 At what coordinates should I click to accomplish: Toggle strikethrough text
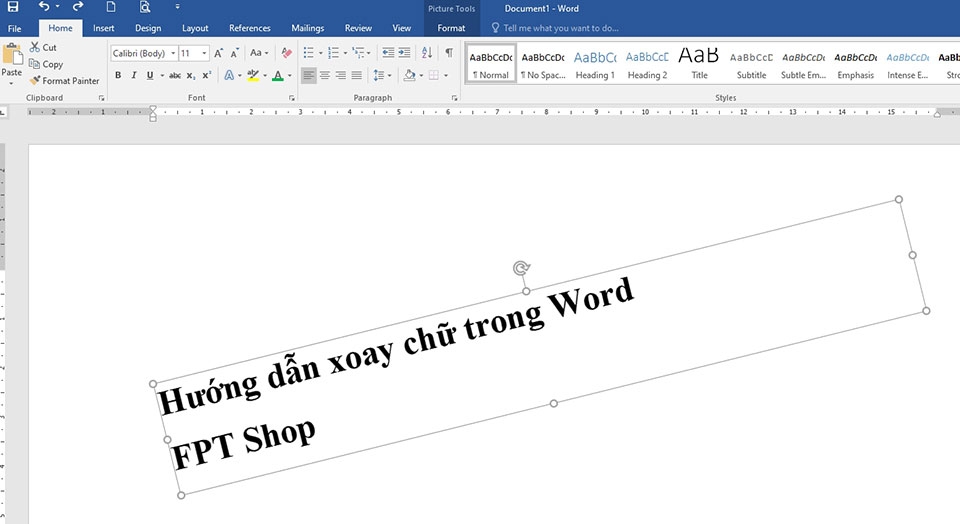174,75
